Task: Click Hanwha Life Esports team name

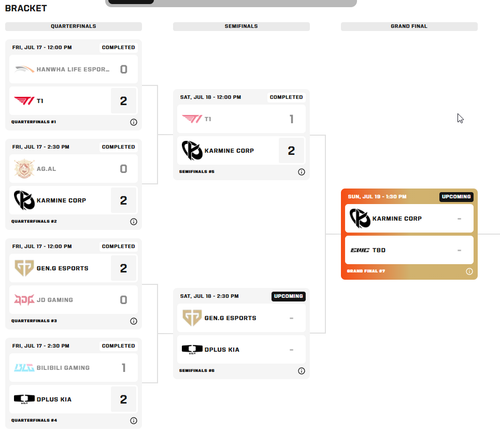Action: [x=73, y=69]
